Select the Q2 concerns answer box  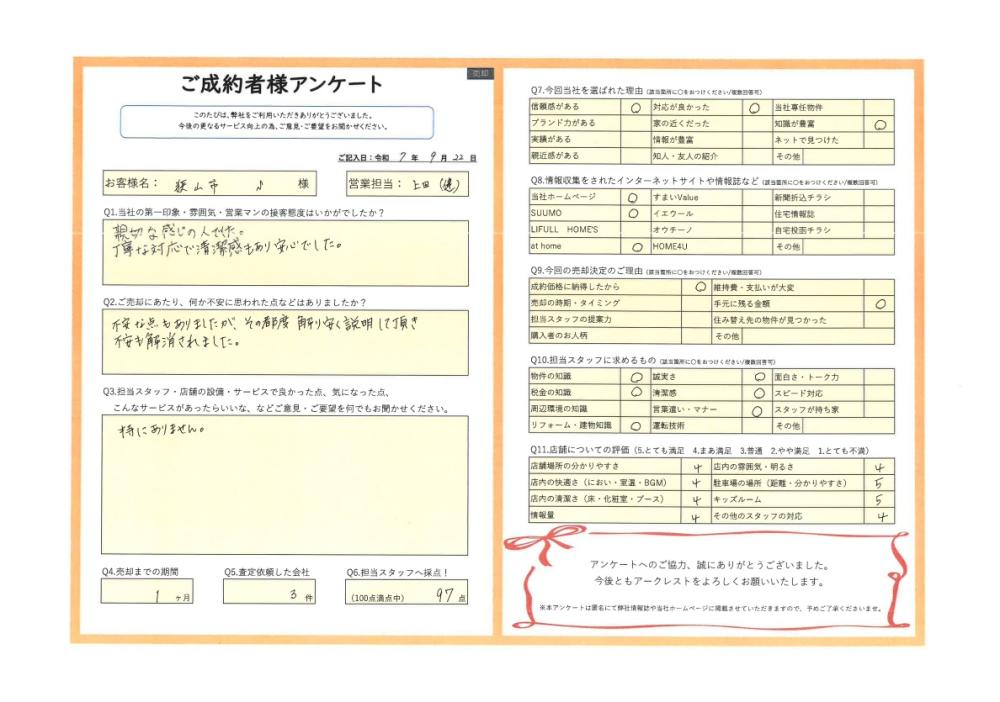click(284, 342)
